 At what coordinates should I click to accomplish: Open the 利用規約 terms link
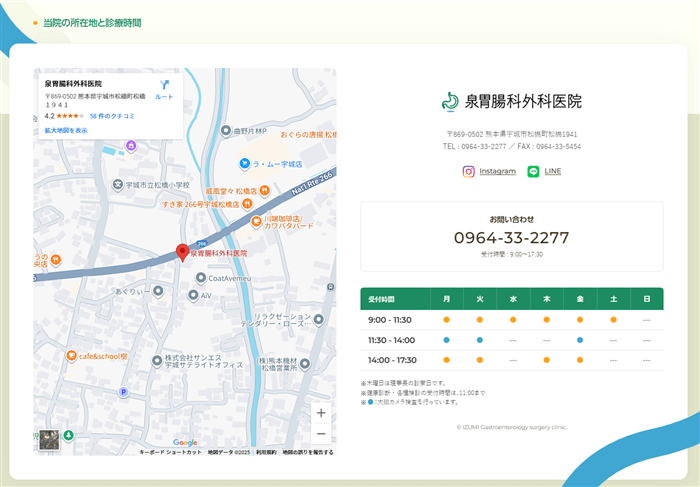(x=266, y=452)
